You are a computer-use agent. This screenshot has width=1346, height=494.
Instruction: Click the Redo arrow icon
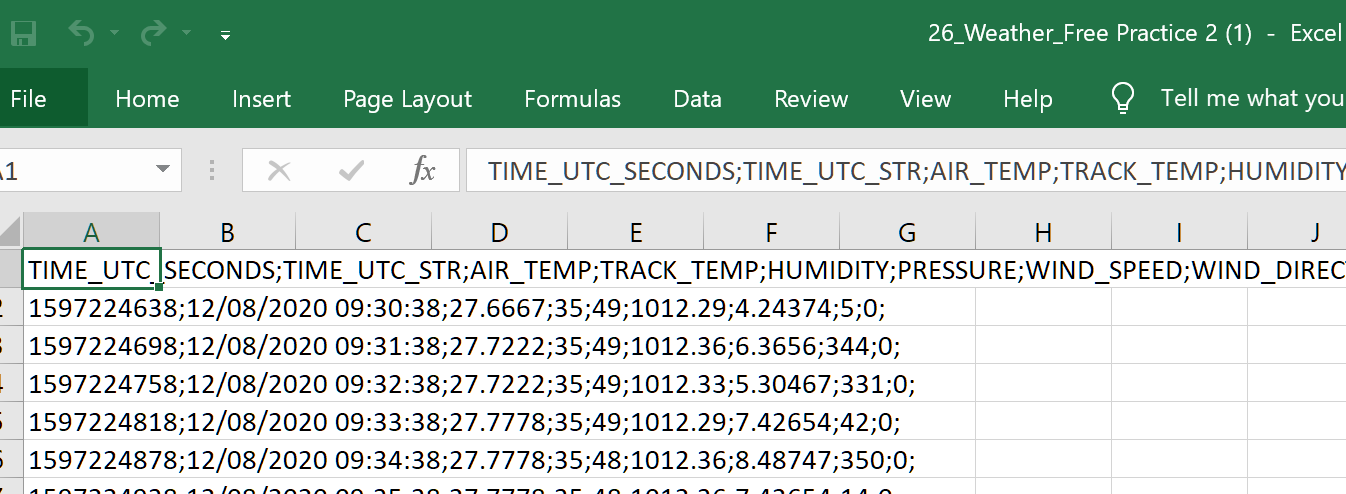pyautogui.click(x=153, y=34)
